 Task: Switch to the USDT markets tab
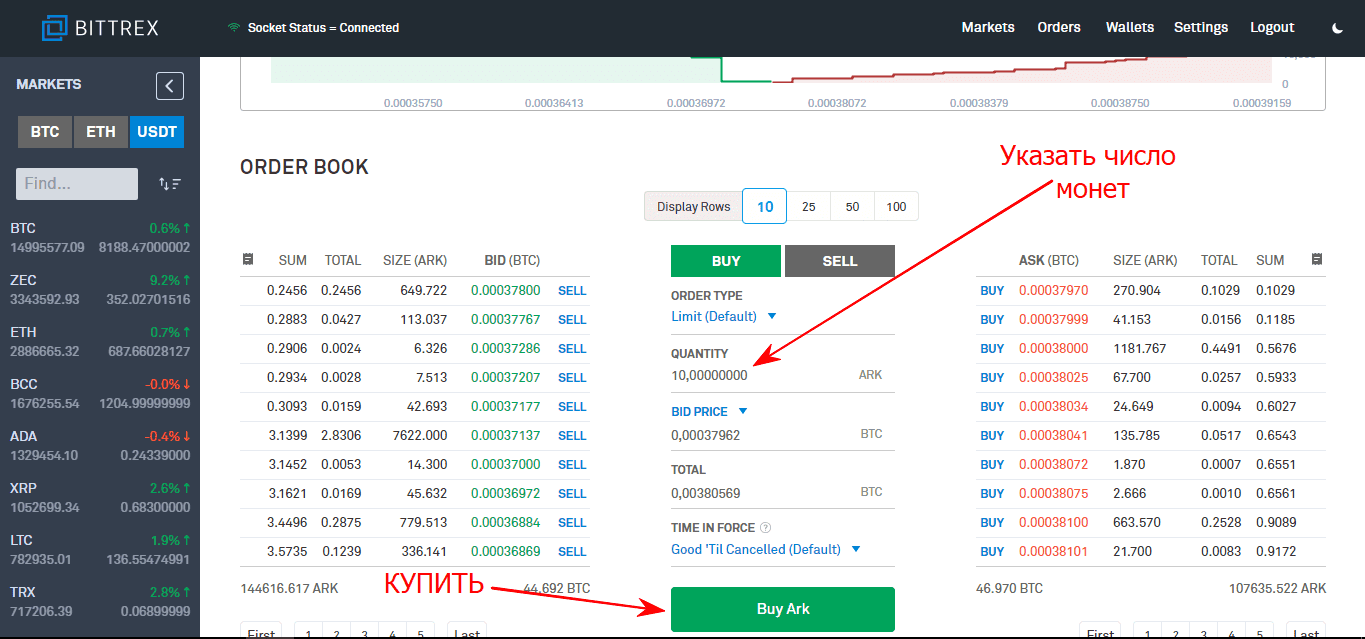(x=157, y=132)
